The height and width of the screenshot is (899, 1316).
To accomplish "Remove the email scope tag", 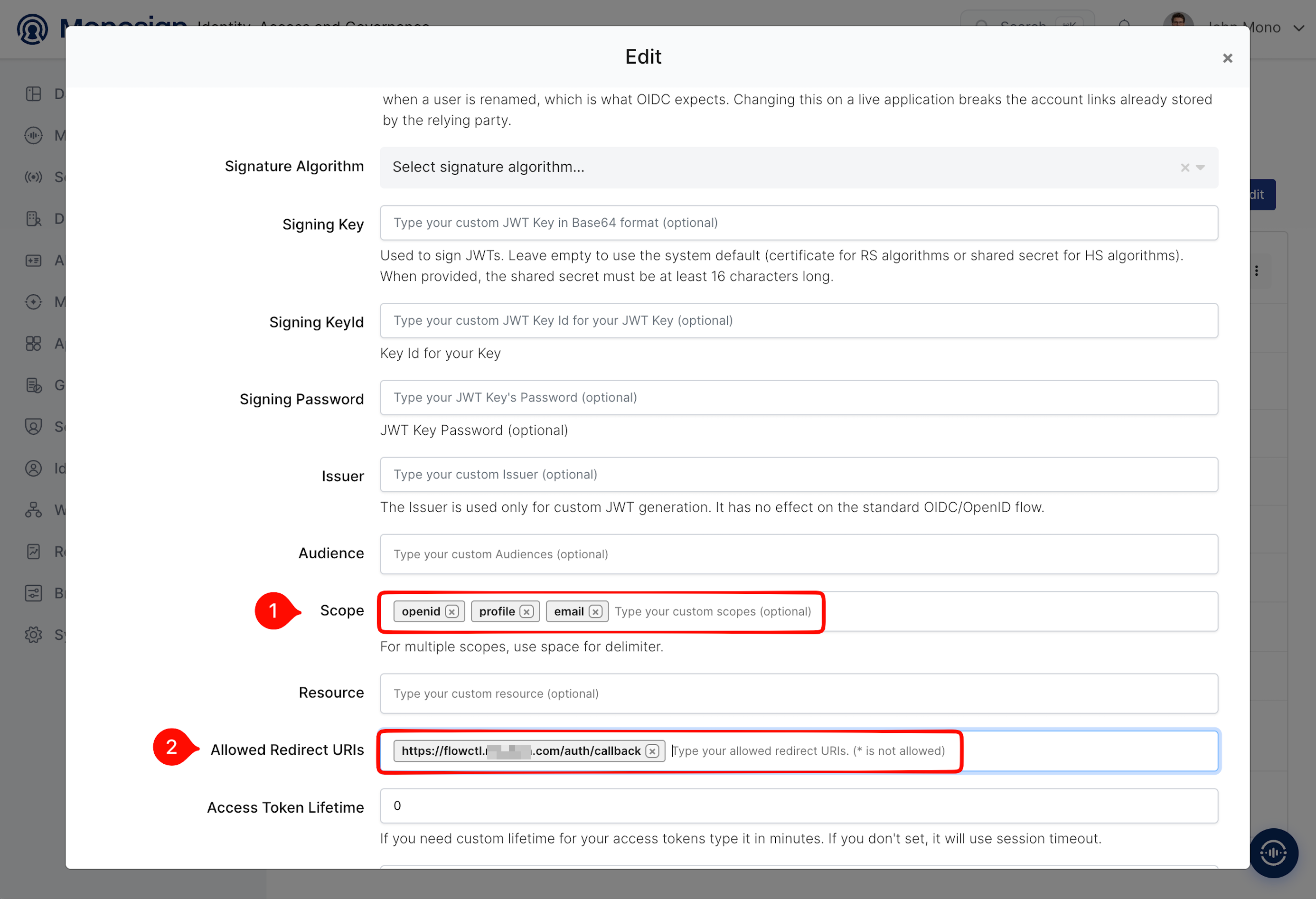I will (x=595, y=612).
